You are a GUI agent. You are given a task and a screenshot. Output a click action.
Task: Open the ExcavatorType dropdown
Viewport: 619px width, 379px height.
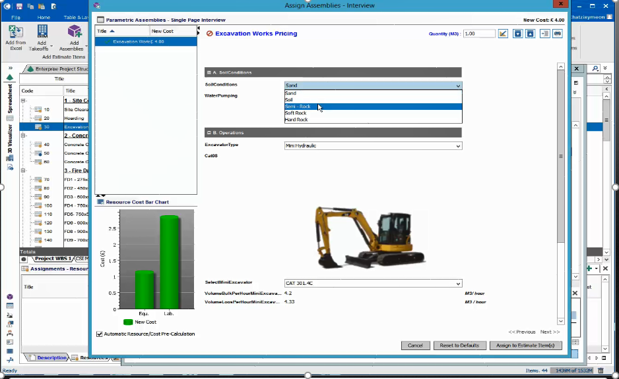point(373,146)
